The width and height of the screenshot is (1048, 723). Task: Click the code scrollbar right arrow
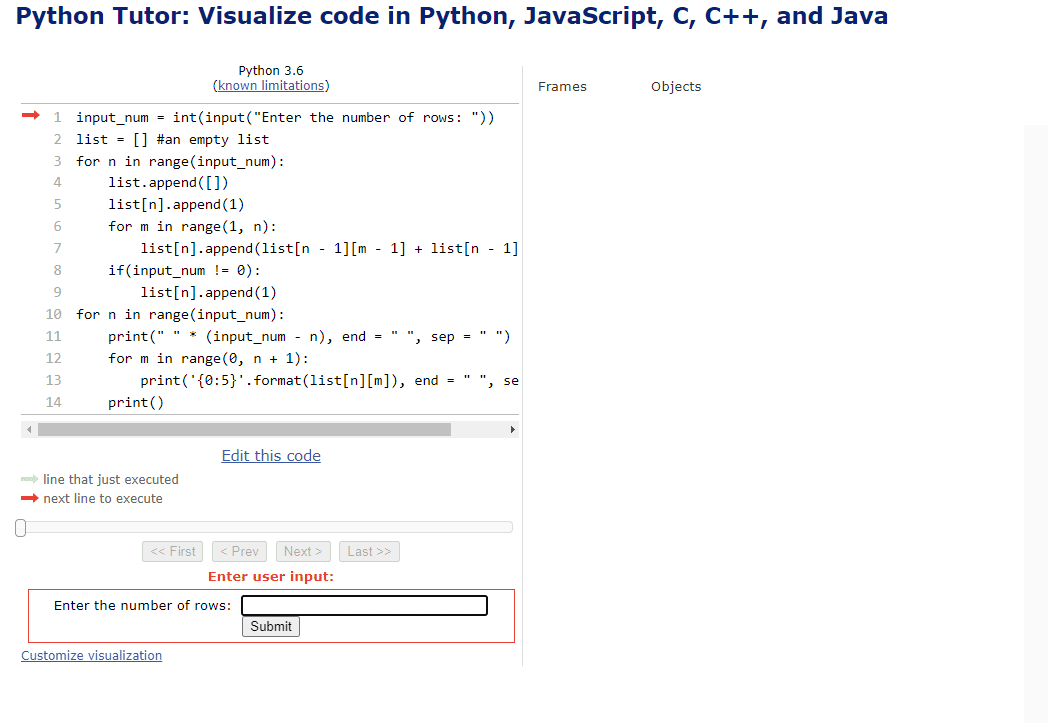(512, 429)
